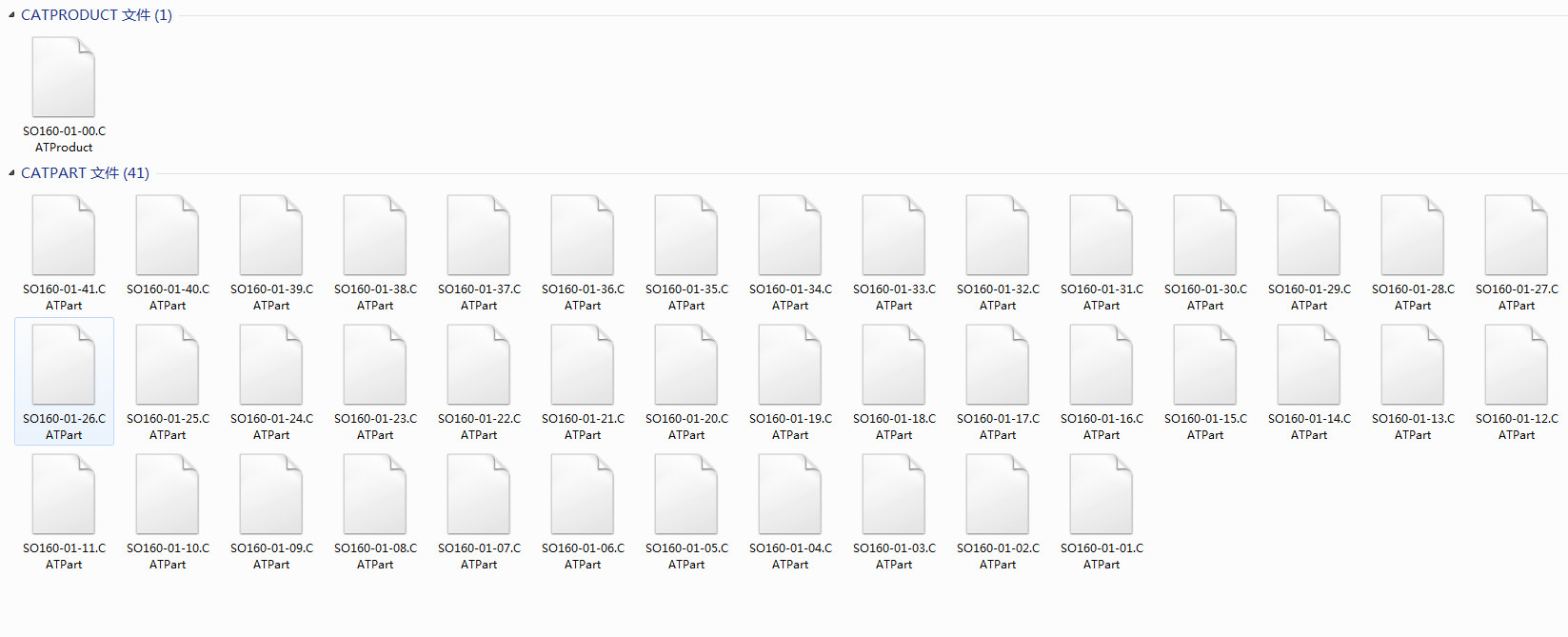Select file icon SO160-01-27.CATPart
This screenshot has width=1568, height=637.
tap(1517, 235)
